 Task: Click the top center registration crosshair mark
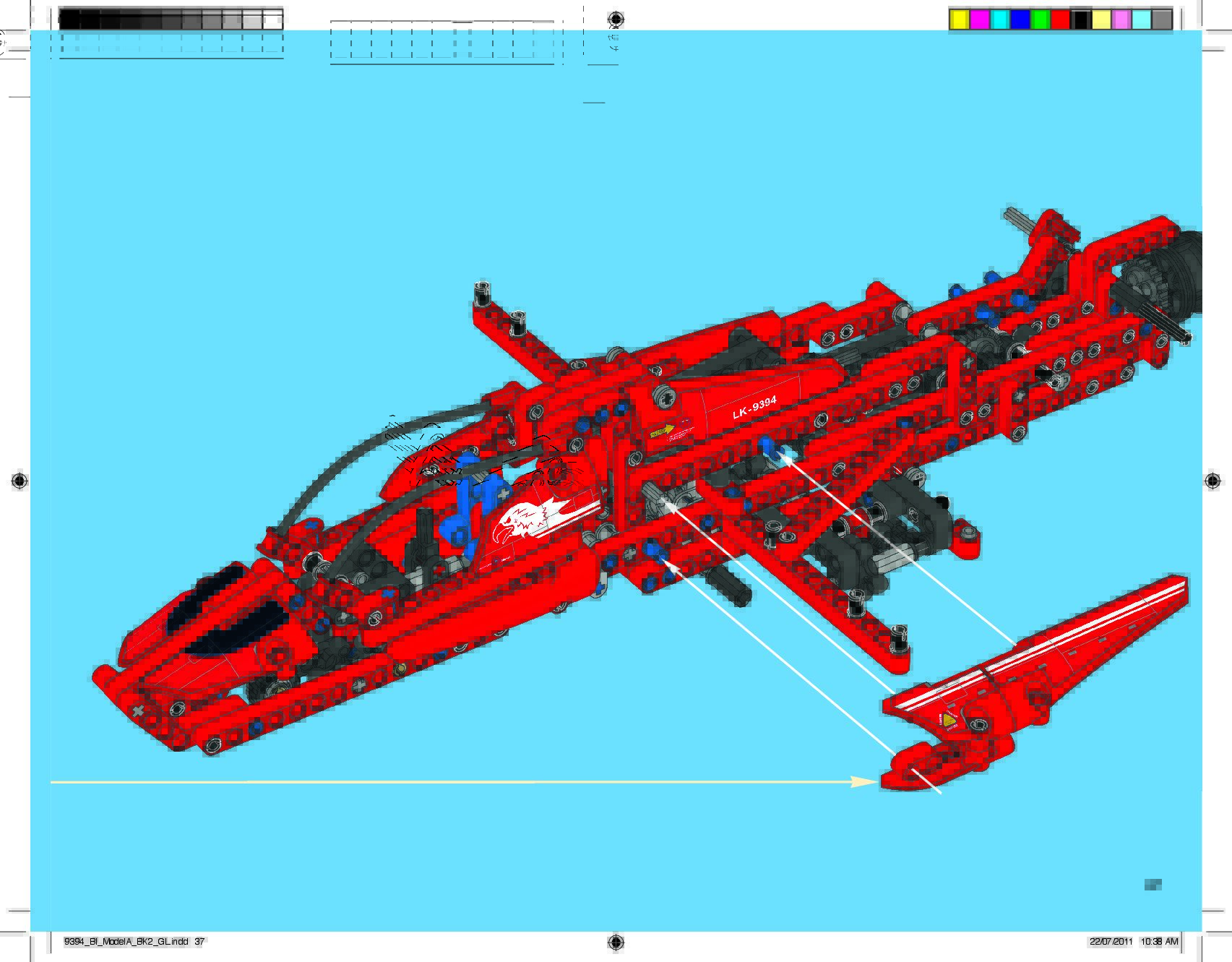click(615, 19)
